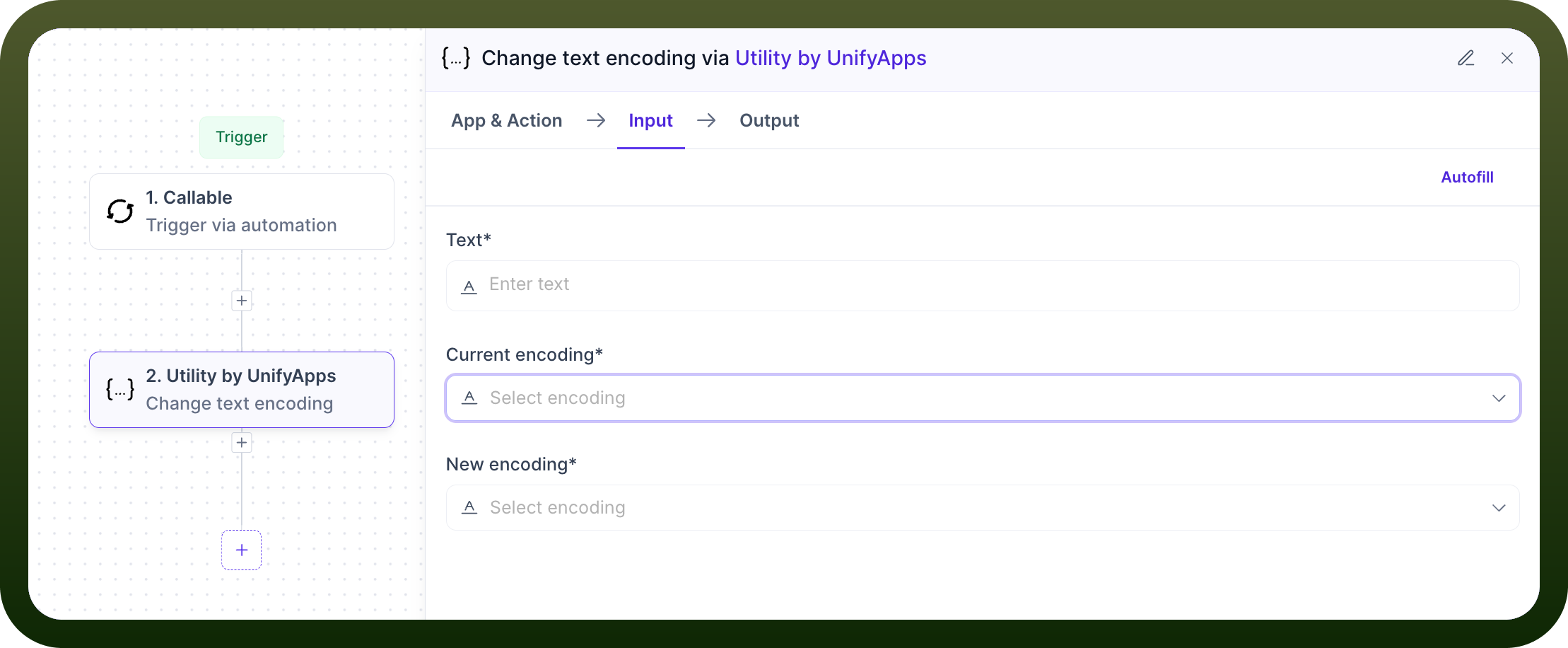Click the Autofill link
This screenshot has width=1568, height=648.
coord(1468,177)
